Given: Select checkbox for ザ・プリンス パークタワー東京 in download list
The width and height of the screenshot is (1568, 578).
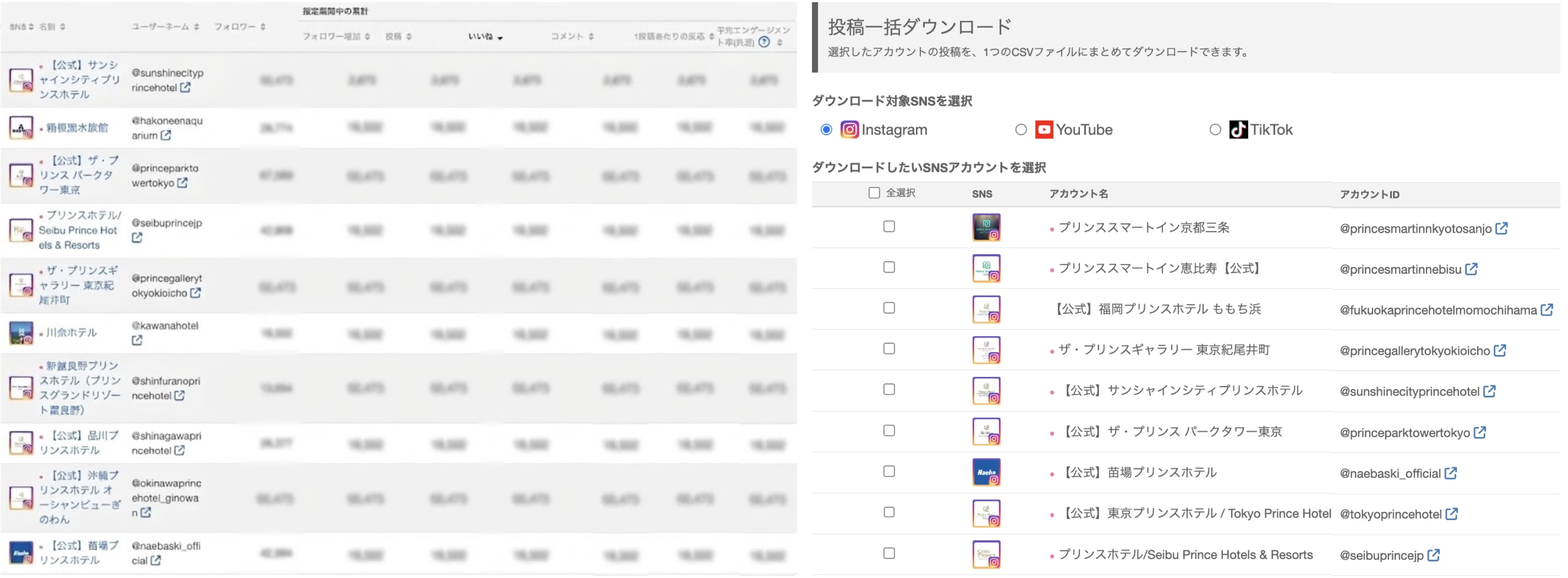Looking at the screenshot, I should click(x=889, y=431).
